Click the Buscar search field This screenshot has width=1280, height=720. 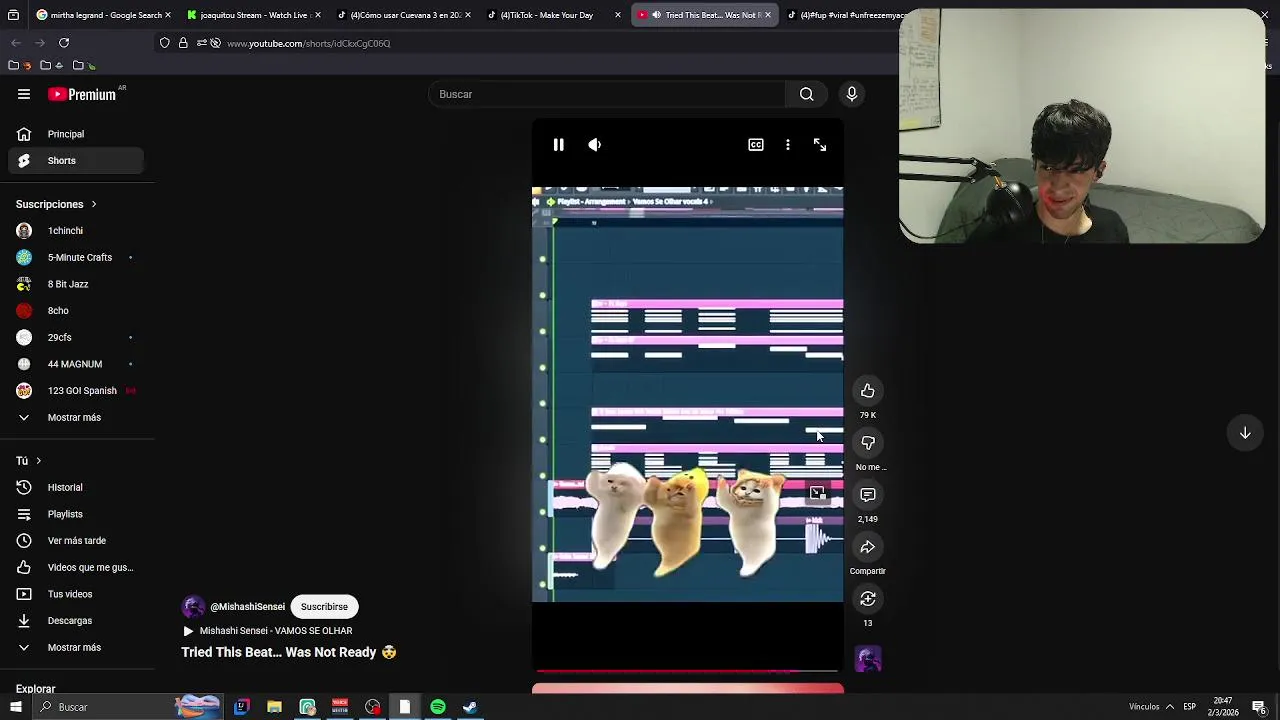coord(608,94)
